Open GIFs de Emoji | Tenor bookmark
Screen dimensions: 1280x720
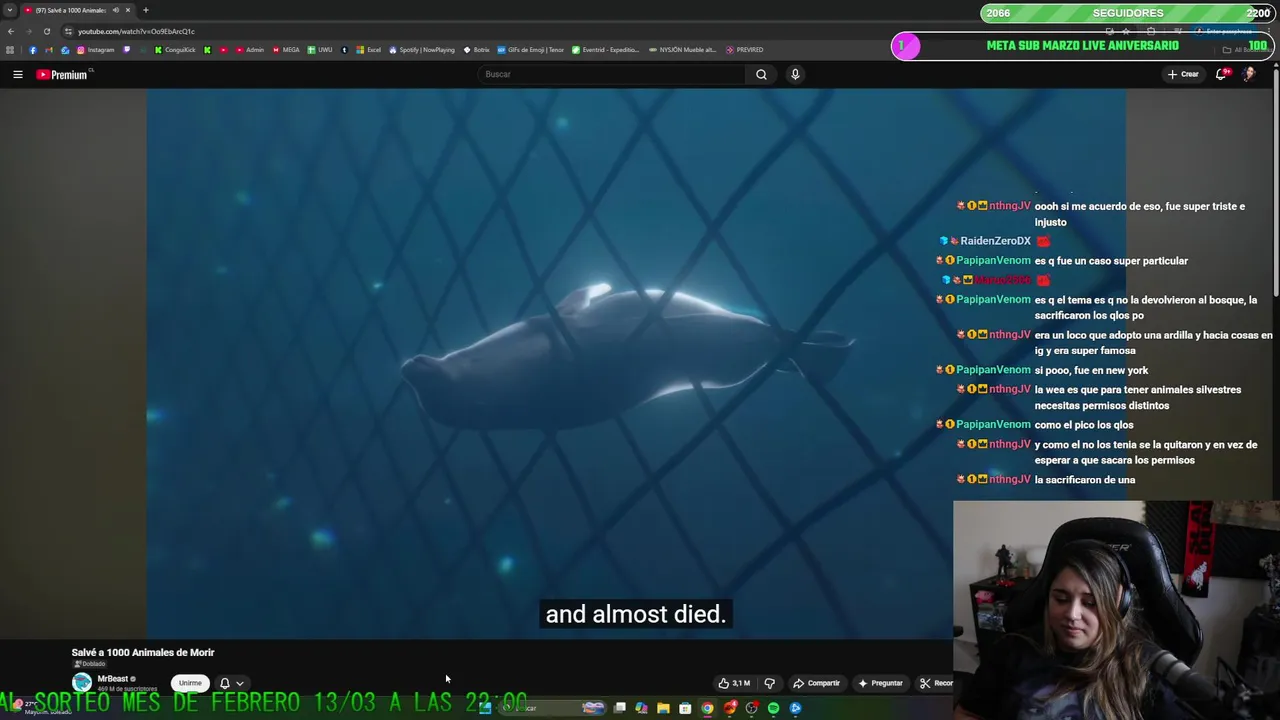pyautogui.click(x=531, y=50)
